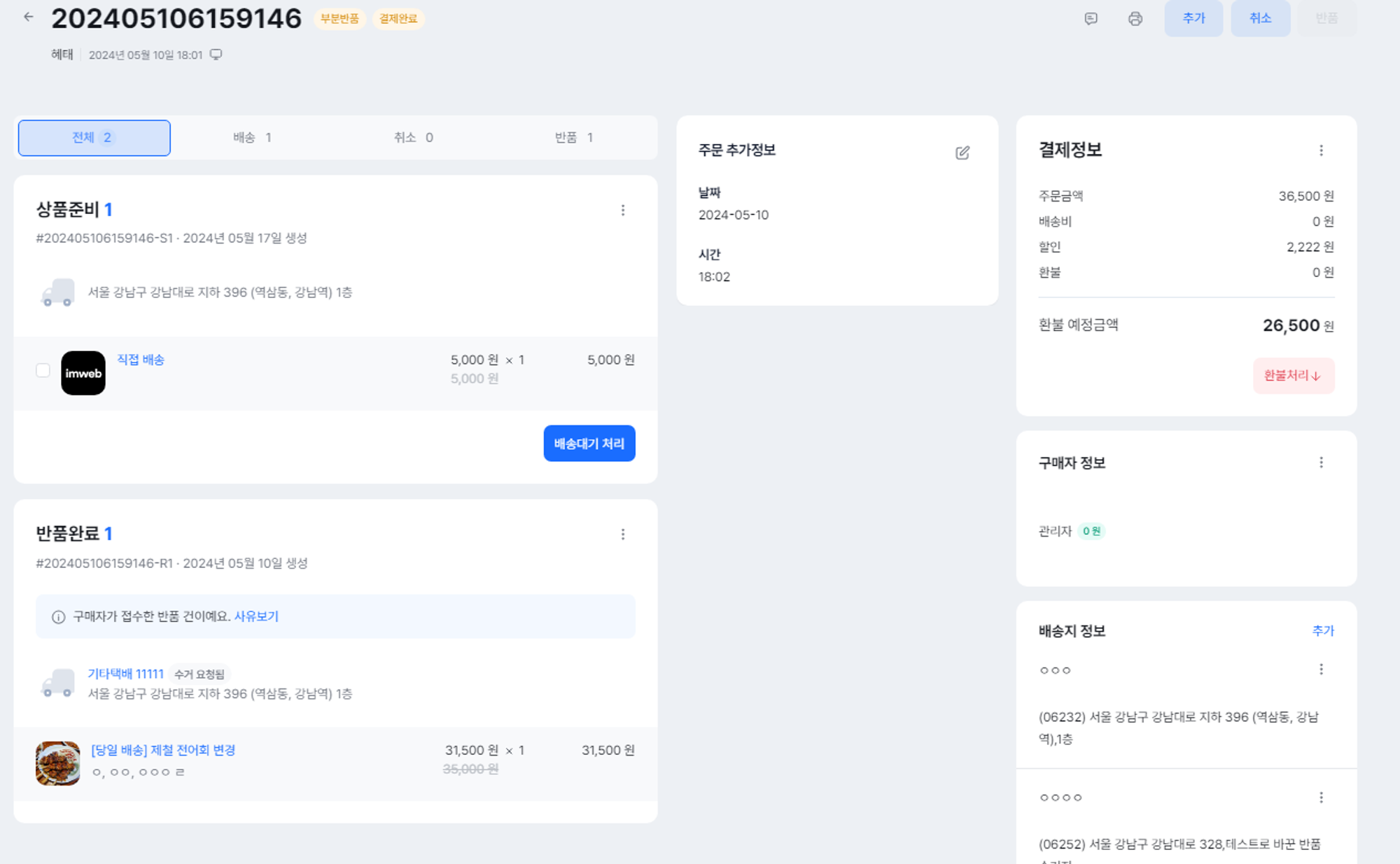Click the back arrow icon
This screenshot has width=1400, height=864.
pos(29,17)
